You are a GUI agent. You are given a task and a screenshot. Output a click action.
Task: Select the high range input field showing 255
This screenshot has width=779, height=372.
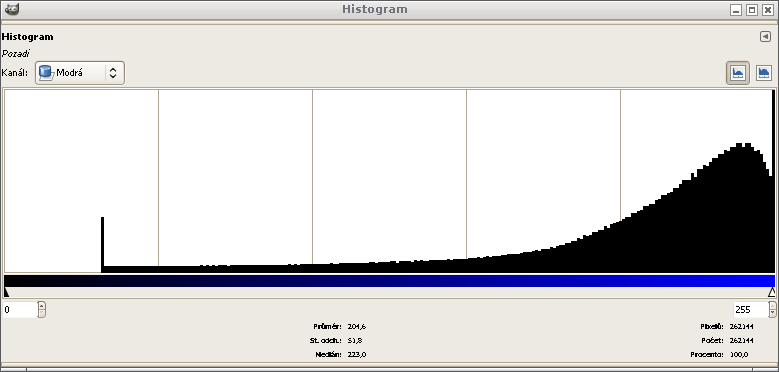click(x=751, y=309)
